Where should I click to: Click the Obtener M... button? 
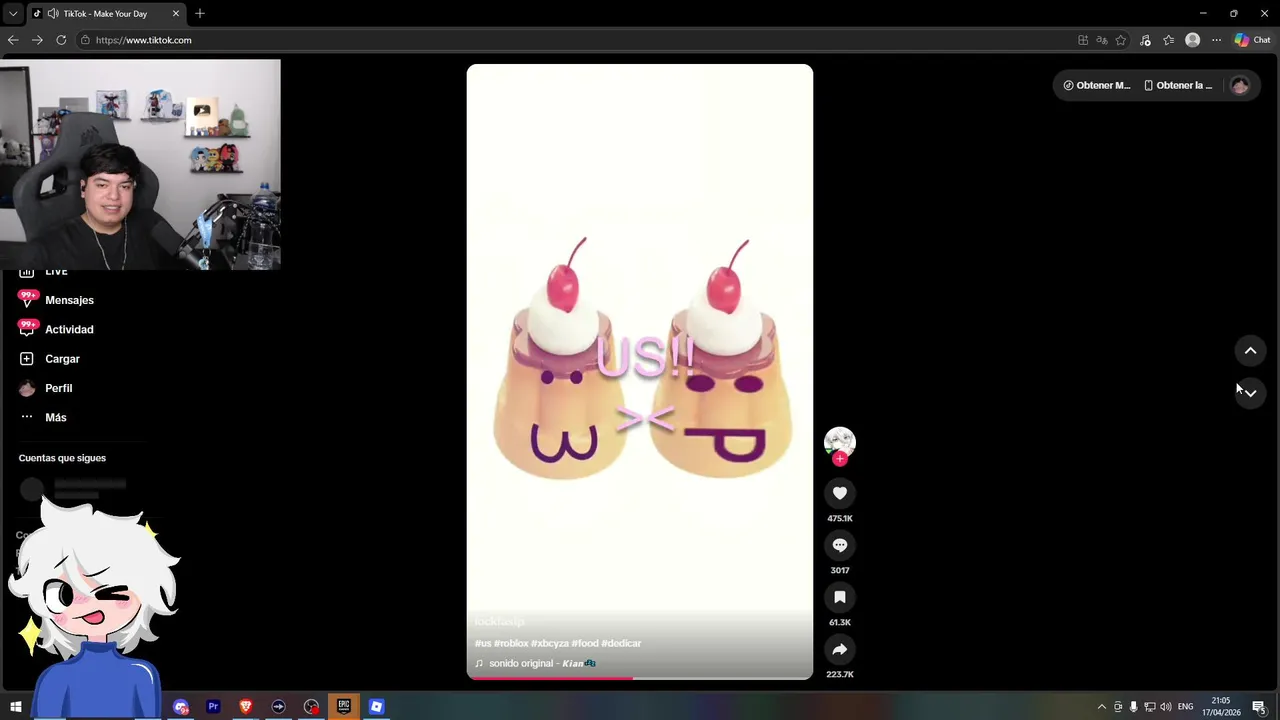point(1097,85)
